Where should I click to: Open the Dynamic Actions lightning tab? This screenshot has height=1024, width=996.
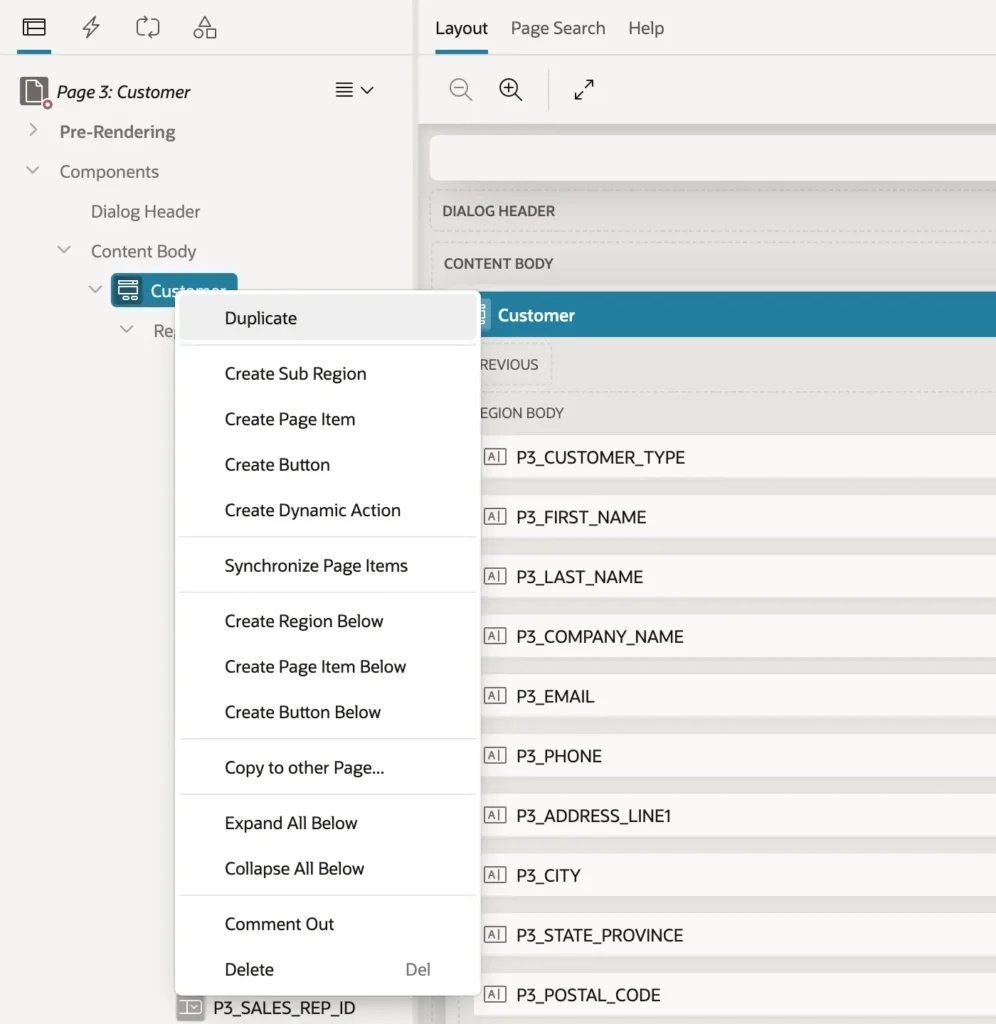point(91,27)
